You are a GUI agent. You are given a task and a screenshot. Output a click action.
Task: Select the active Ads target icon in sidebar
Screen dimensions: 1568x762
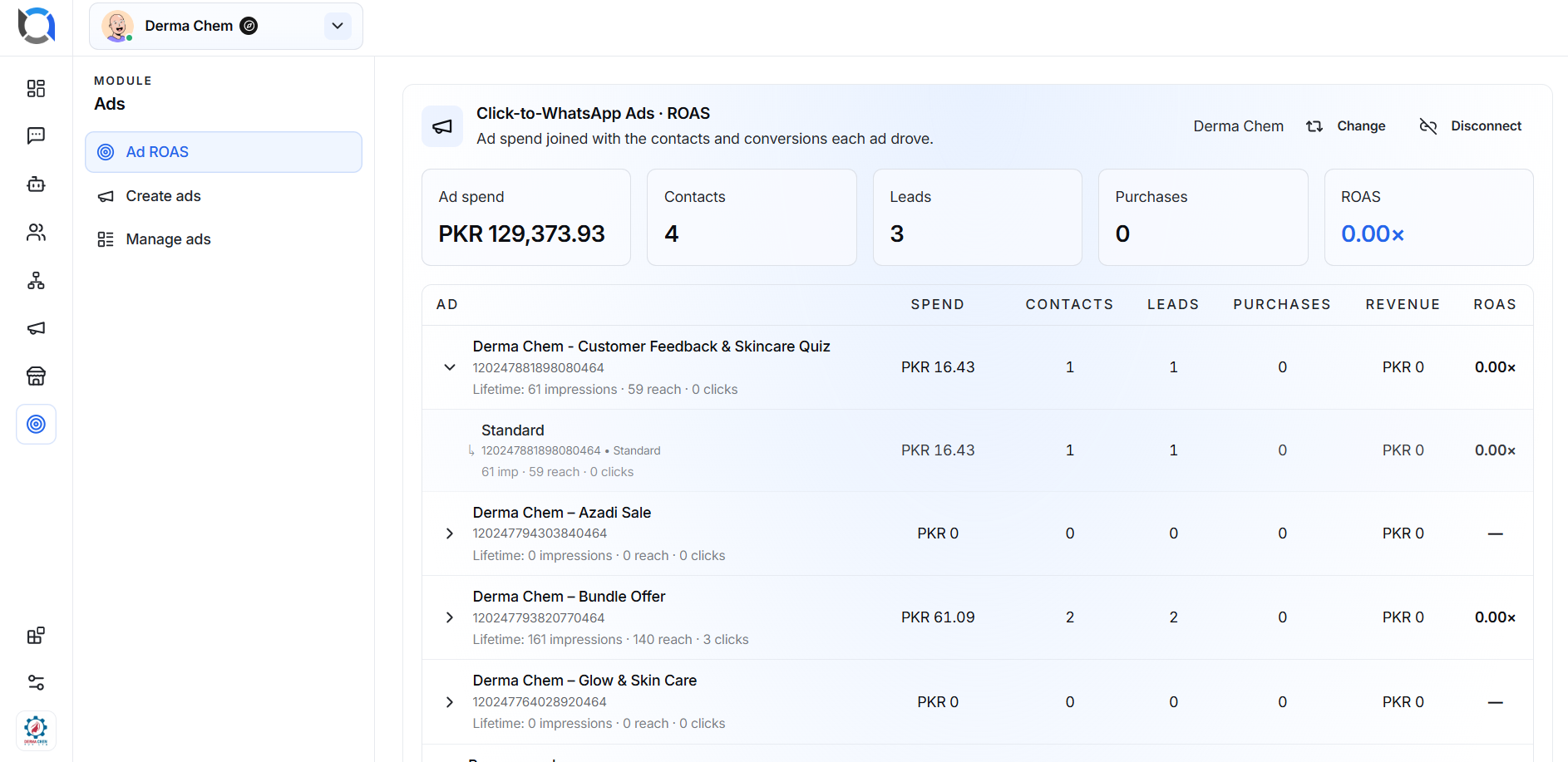tap(36, 425)
